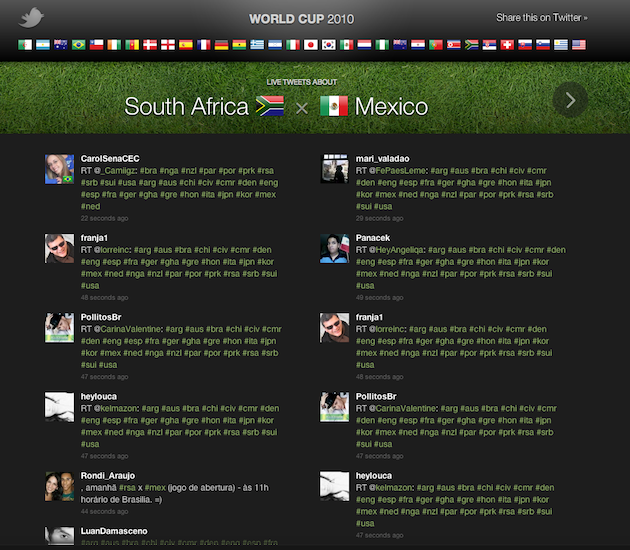Click the 'Share this on Twitter' link

pyautogui.click(x=542, y=18)
